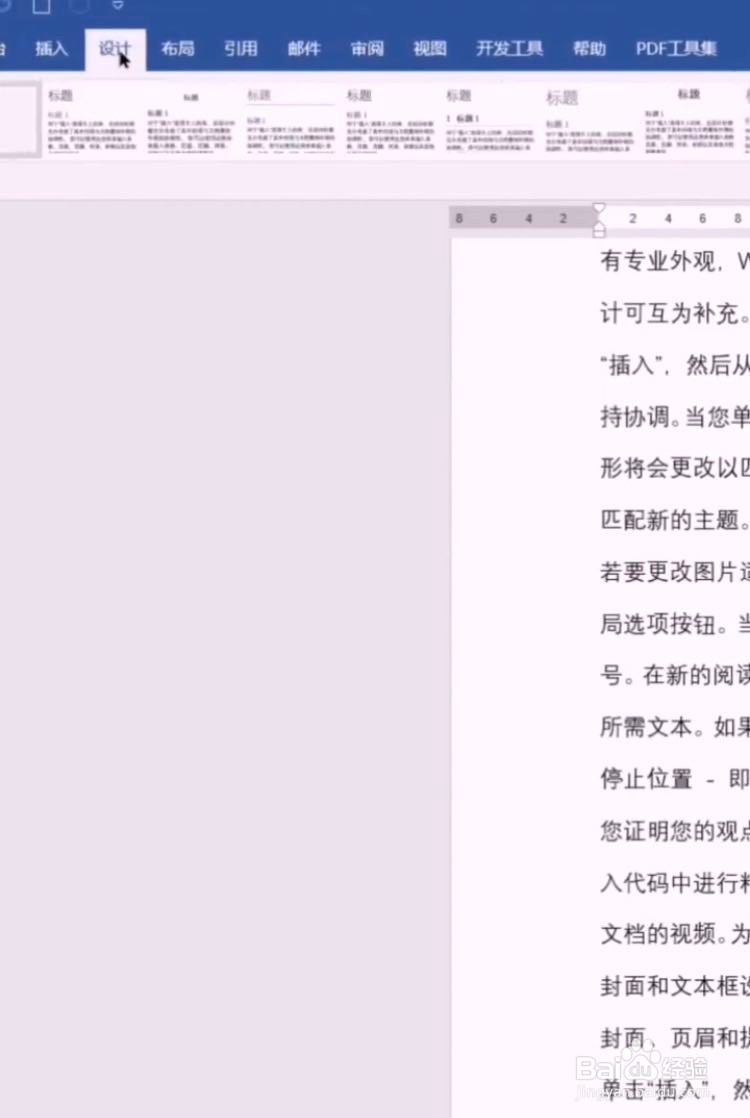Click the gray left-margin section of the horizontal ruler
Viewport: 750px width, 1118px height.
(523, 218)
